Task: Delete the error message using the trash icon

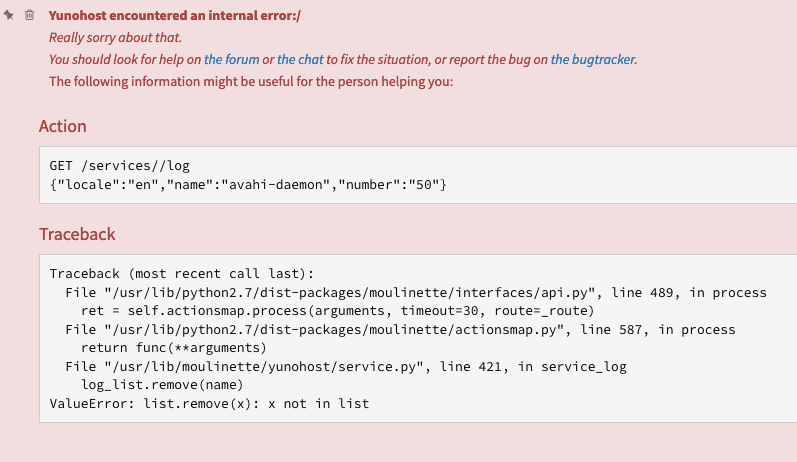Action: 29,15
